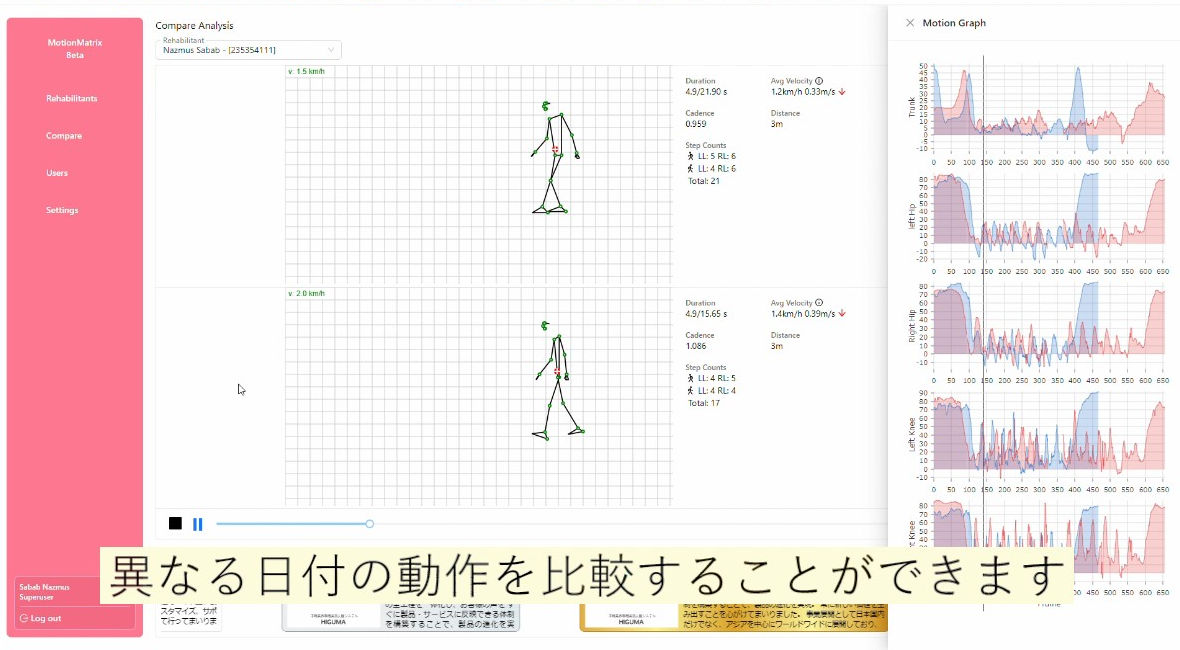Open the Rehabilitant dropdown

pyautogui.click(x=247, y=50)
